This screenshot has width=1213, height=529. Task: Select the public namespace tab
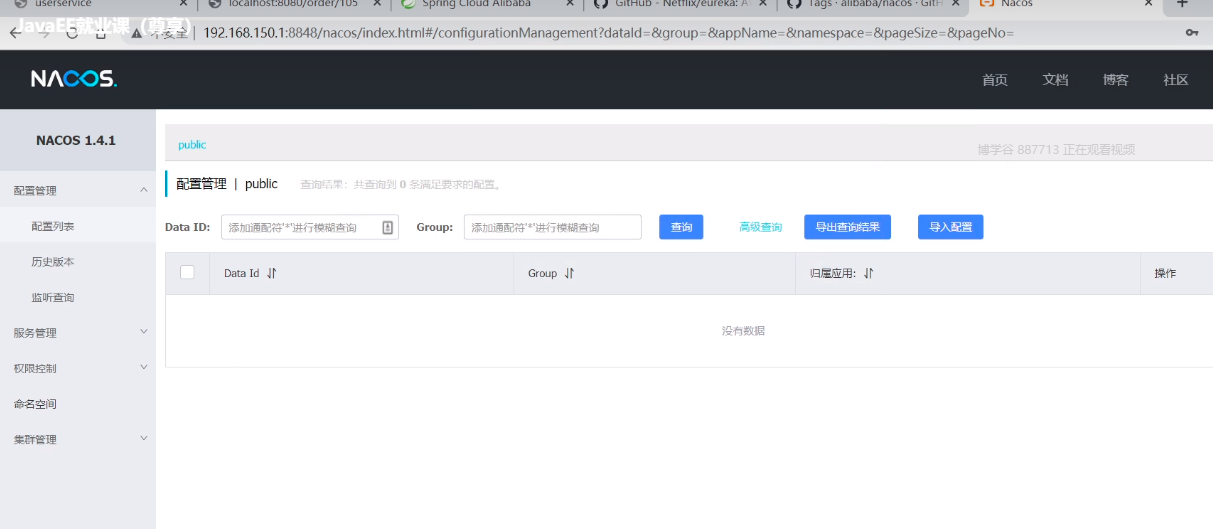[192, 145]
